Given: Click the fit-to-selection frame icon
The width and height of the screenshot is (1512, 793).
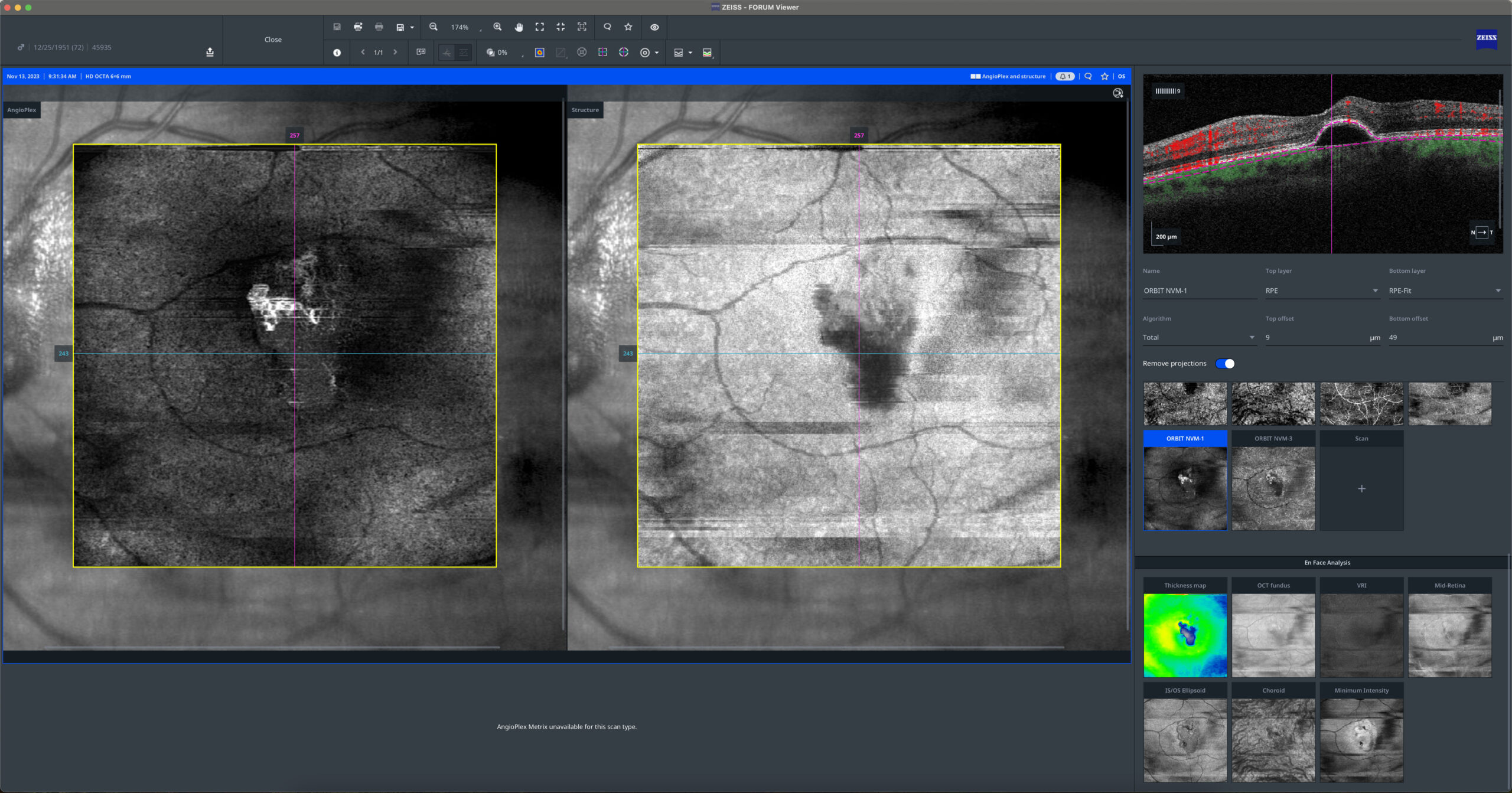Looking at the screenshot, I should (582, 27).
